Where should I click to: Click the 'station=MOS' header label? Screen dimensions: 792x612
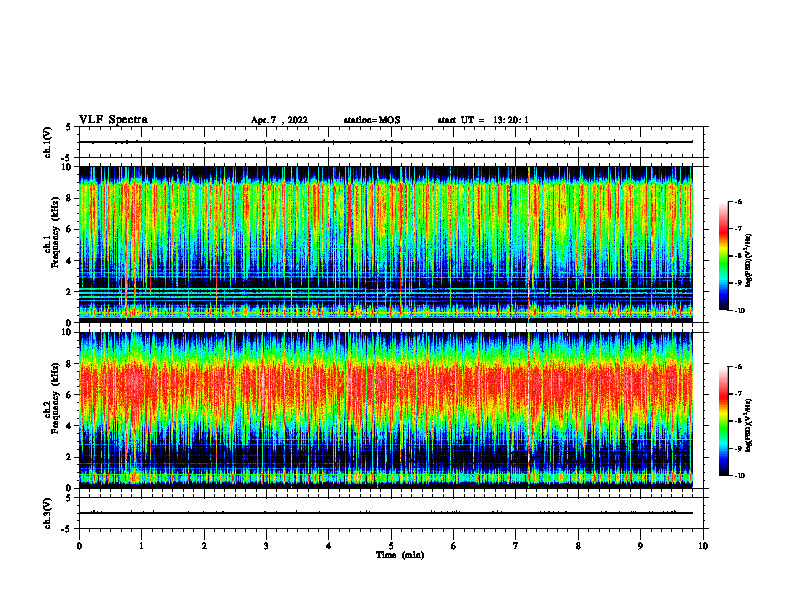(x=372, y=120)
